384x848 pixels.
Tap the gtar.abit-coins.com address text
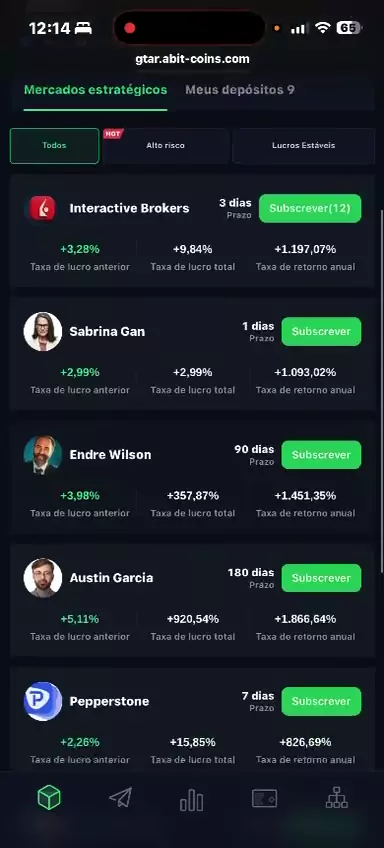[193, 59]
